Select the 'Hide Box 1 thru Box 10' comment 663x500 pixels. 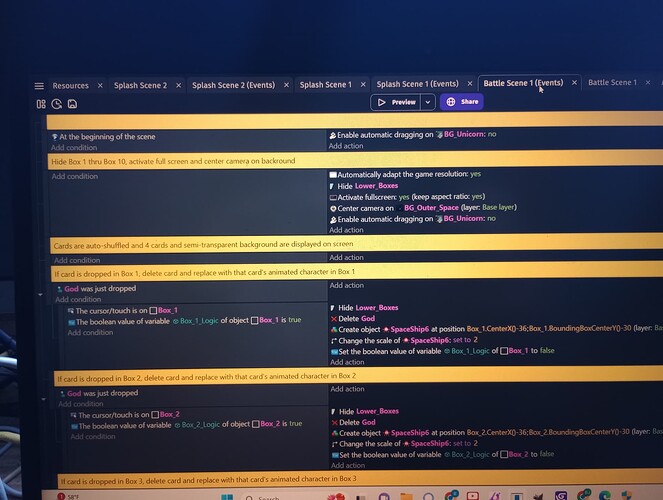(x=355, y=161)
